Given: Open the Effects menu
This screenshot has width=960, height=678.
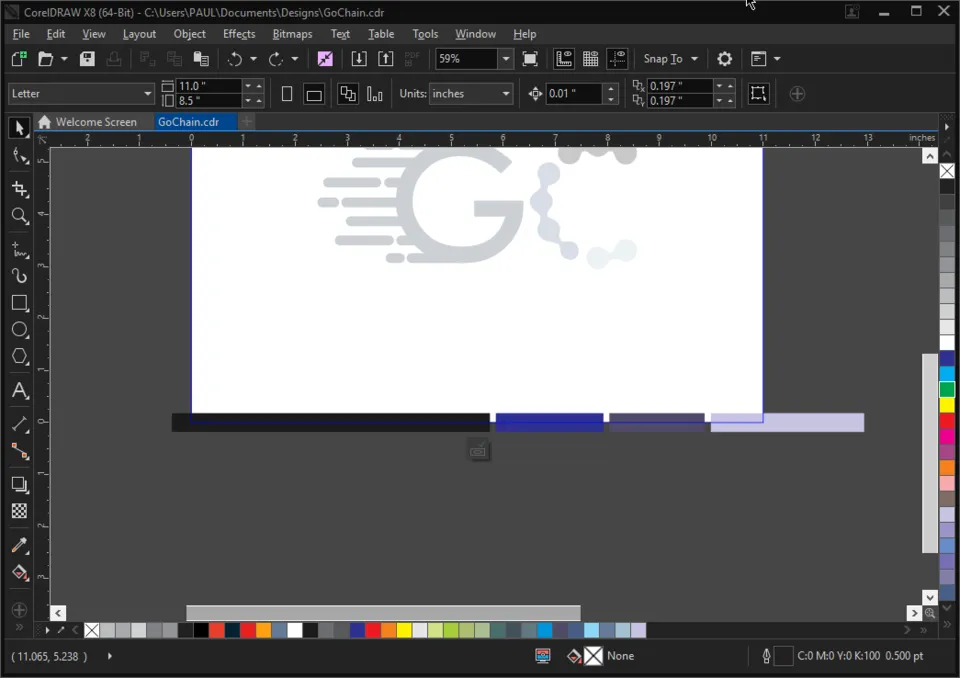Looking at the screenshot, I should coord(239,34).
